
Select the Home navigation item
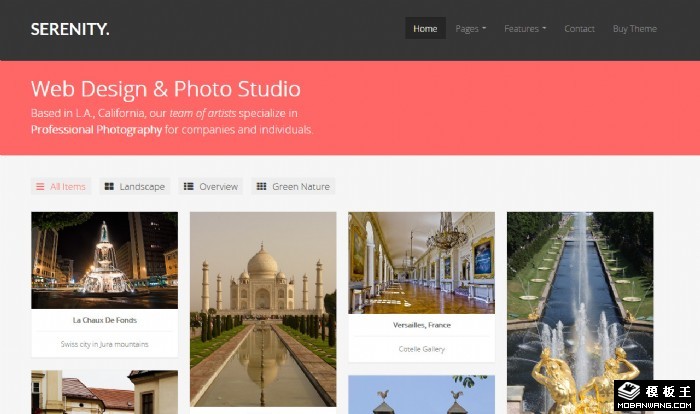pyautogui.click(x=425, y=29)
